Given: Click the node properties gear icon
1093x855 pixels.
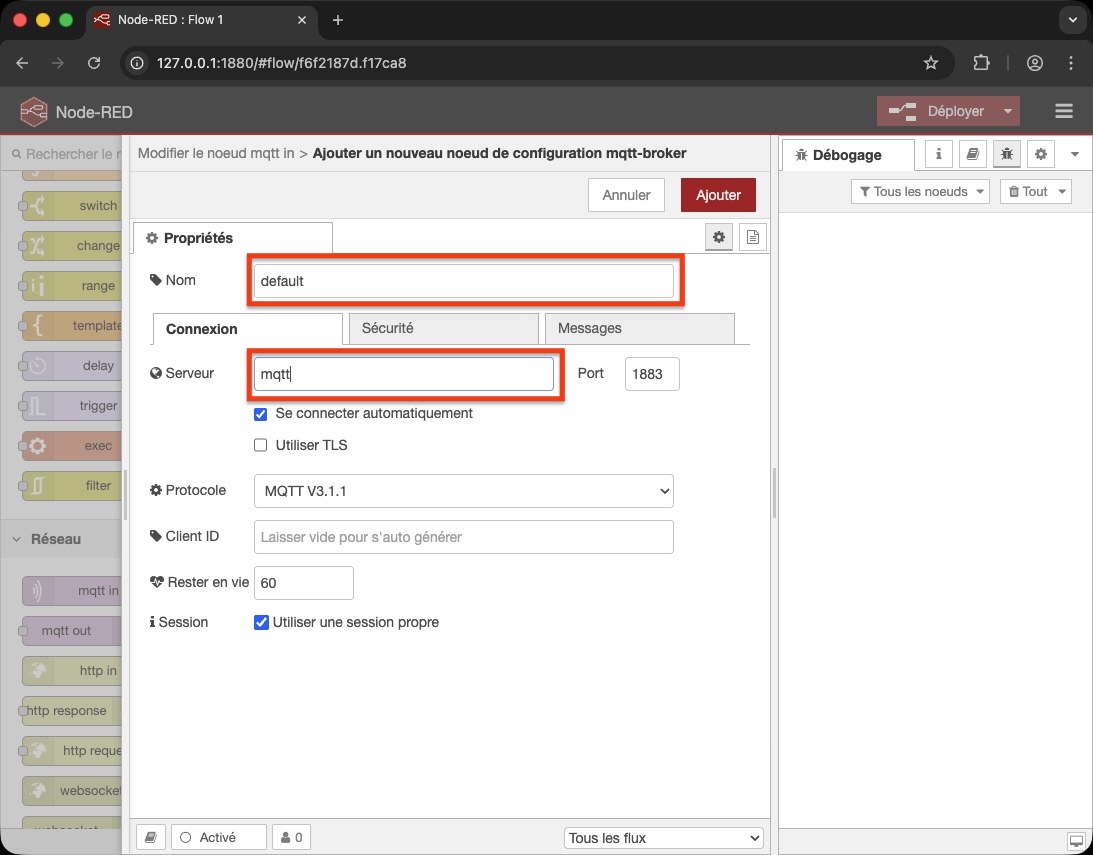Looking at the screenshot, I should click(x=718, y=237).
